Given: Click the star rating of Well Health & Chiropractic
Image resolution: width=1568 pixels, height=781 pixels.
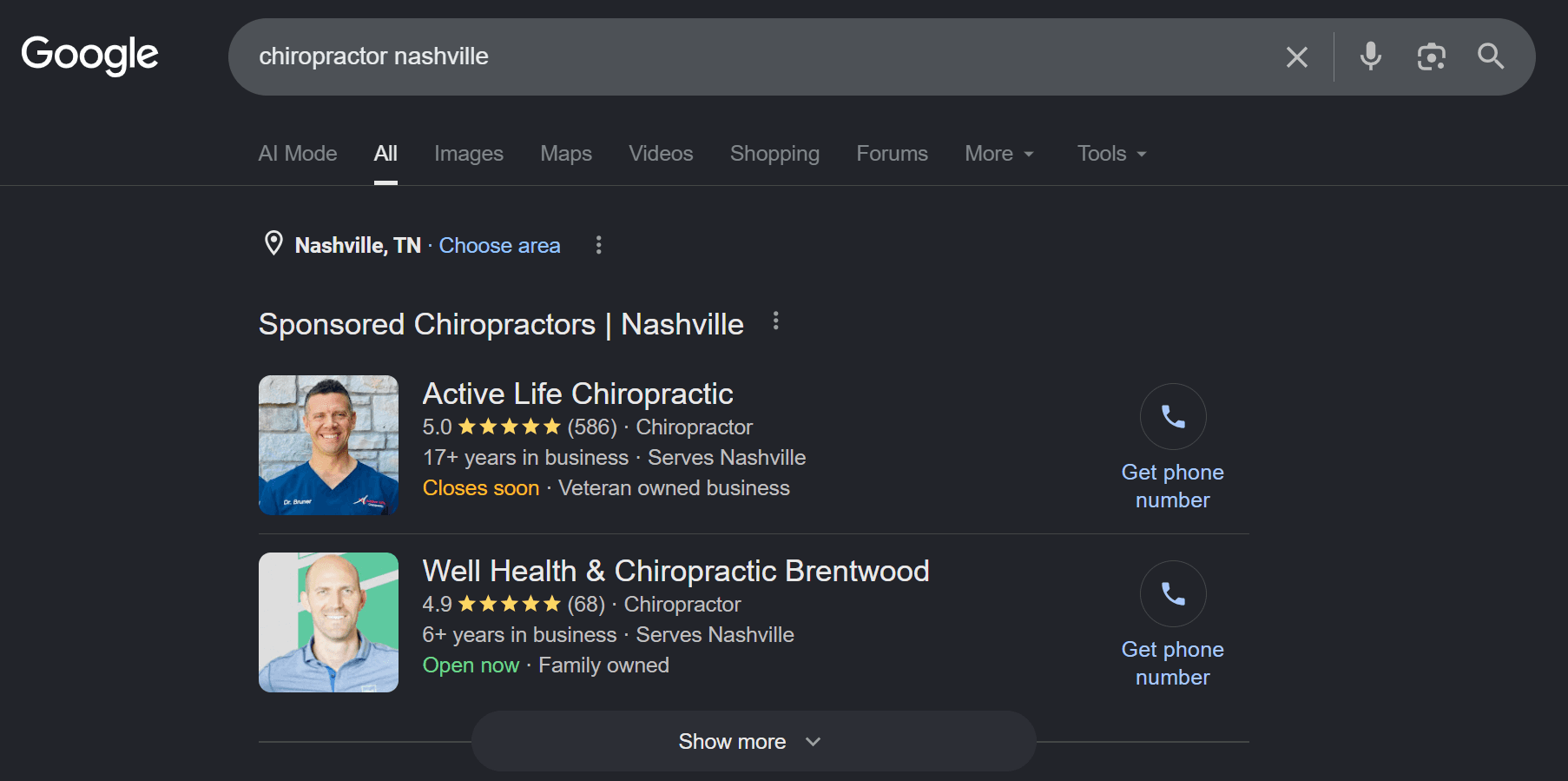Looking at the screenshot, I should [x=510, y=605].
